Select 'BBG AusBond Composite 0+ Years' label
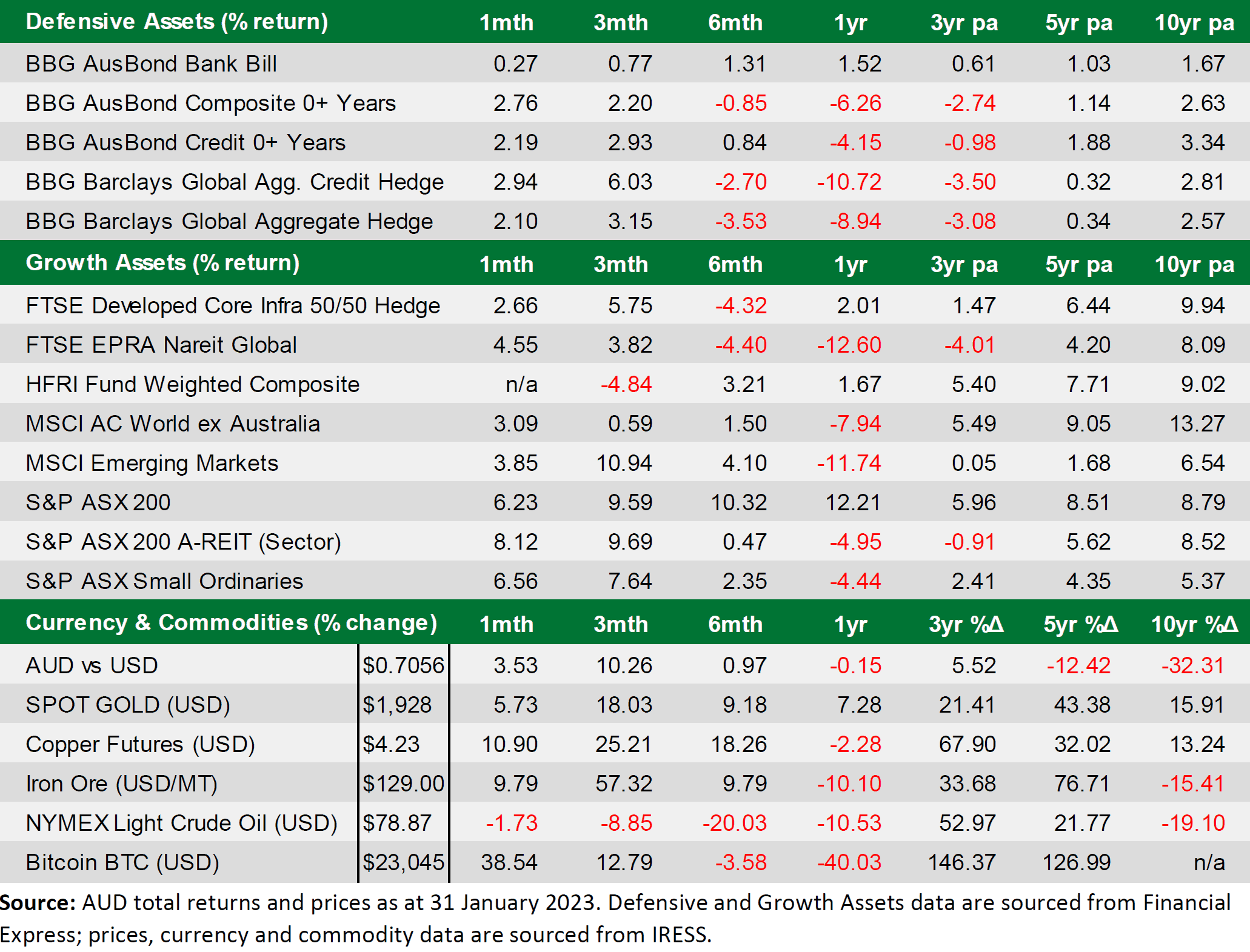 click(210, 103)
